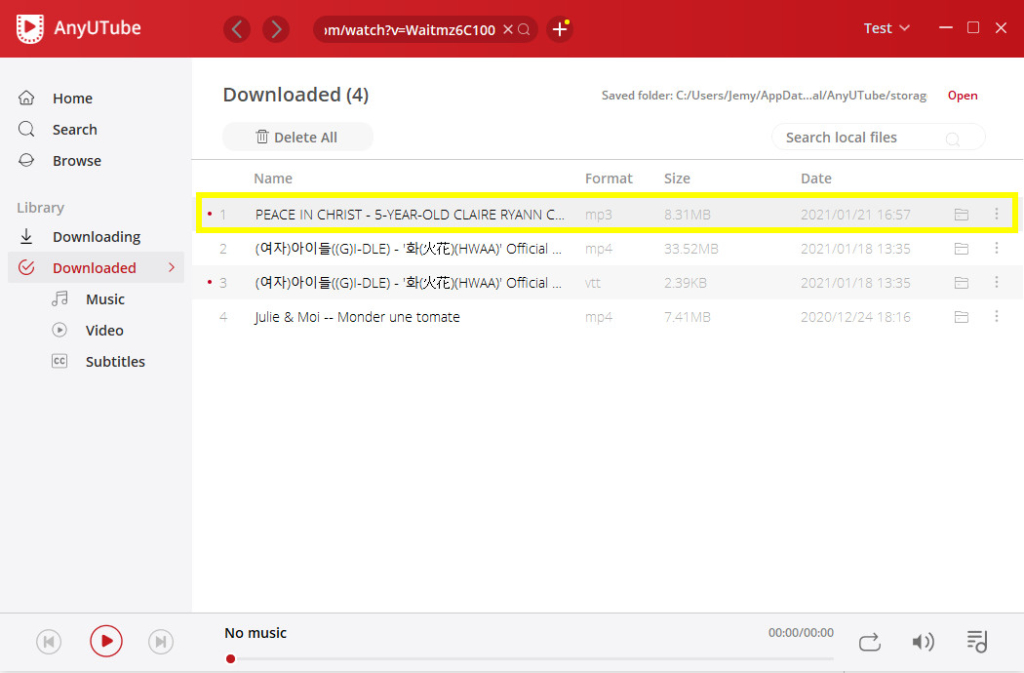Image resolution: width=1024 pixels, height=673 pixels.
Task: Click the 2.39KB size cell
Action: pos(685,283)
